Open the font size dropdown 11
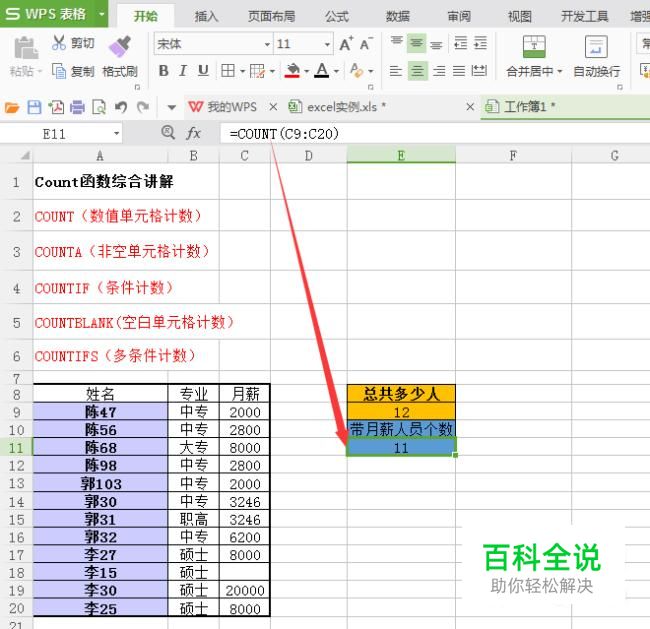Viewport: 650px width, 629px height. point(327,44)
